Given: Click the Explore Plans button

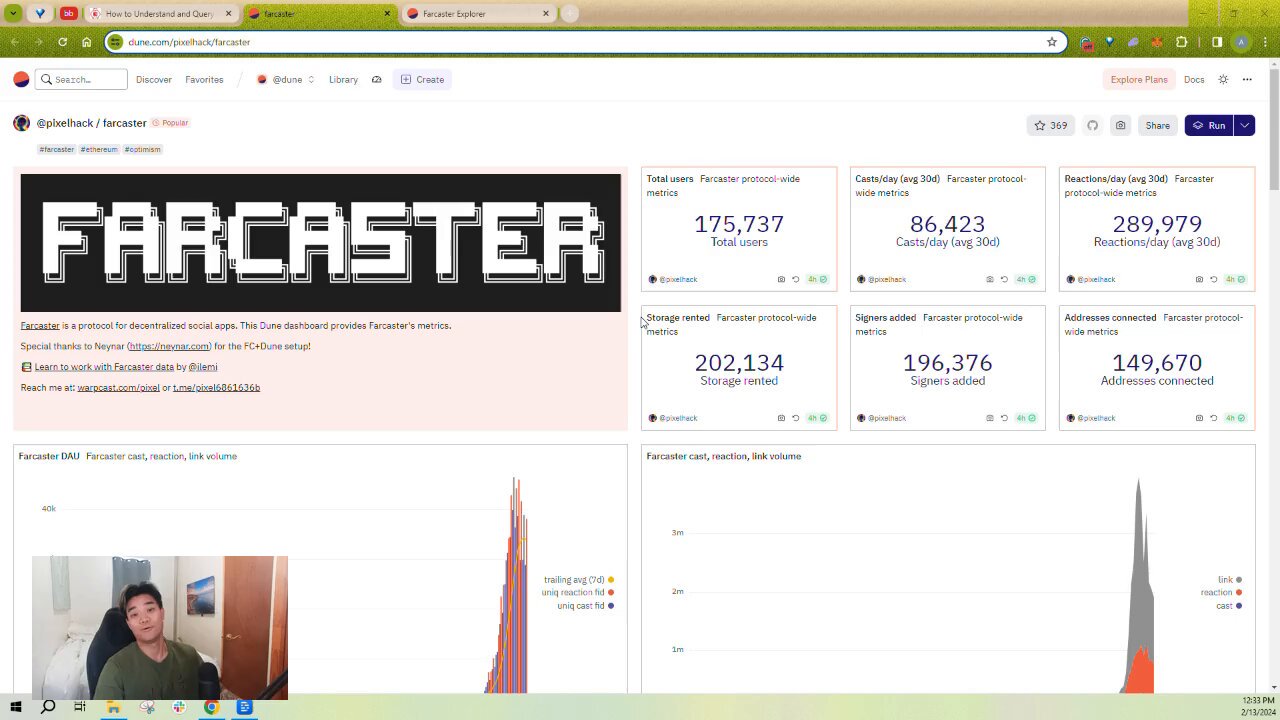Looking at the screenshot, I should (1139, 79).
